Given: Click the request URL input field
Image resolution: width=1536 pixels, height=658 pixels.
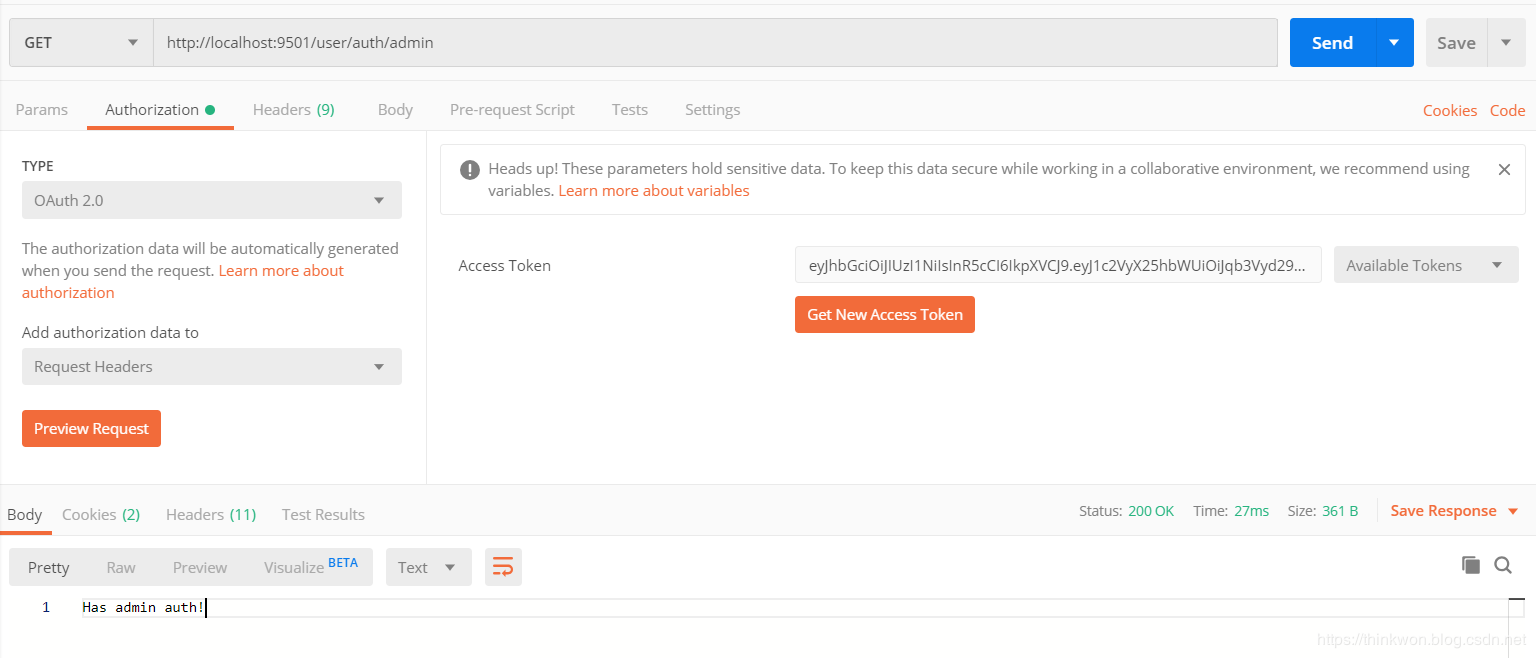Looking at the screenshot, I should pyautogui.click(x=715, y=43).
